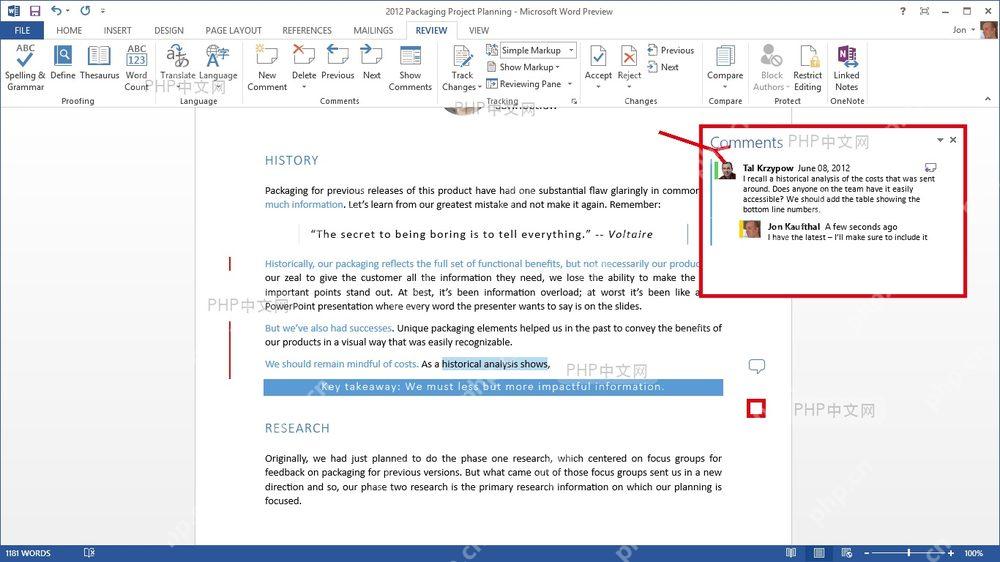
Task: Redo the last action
Action: 85,11
